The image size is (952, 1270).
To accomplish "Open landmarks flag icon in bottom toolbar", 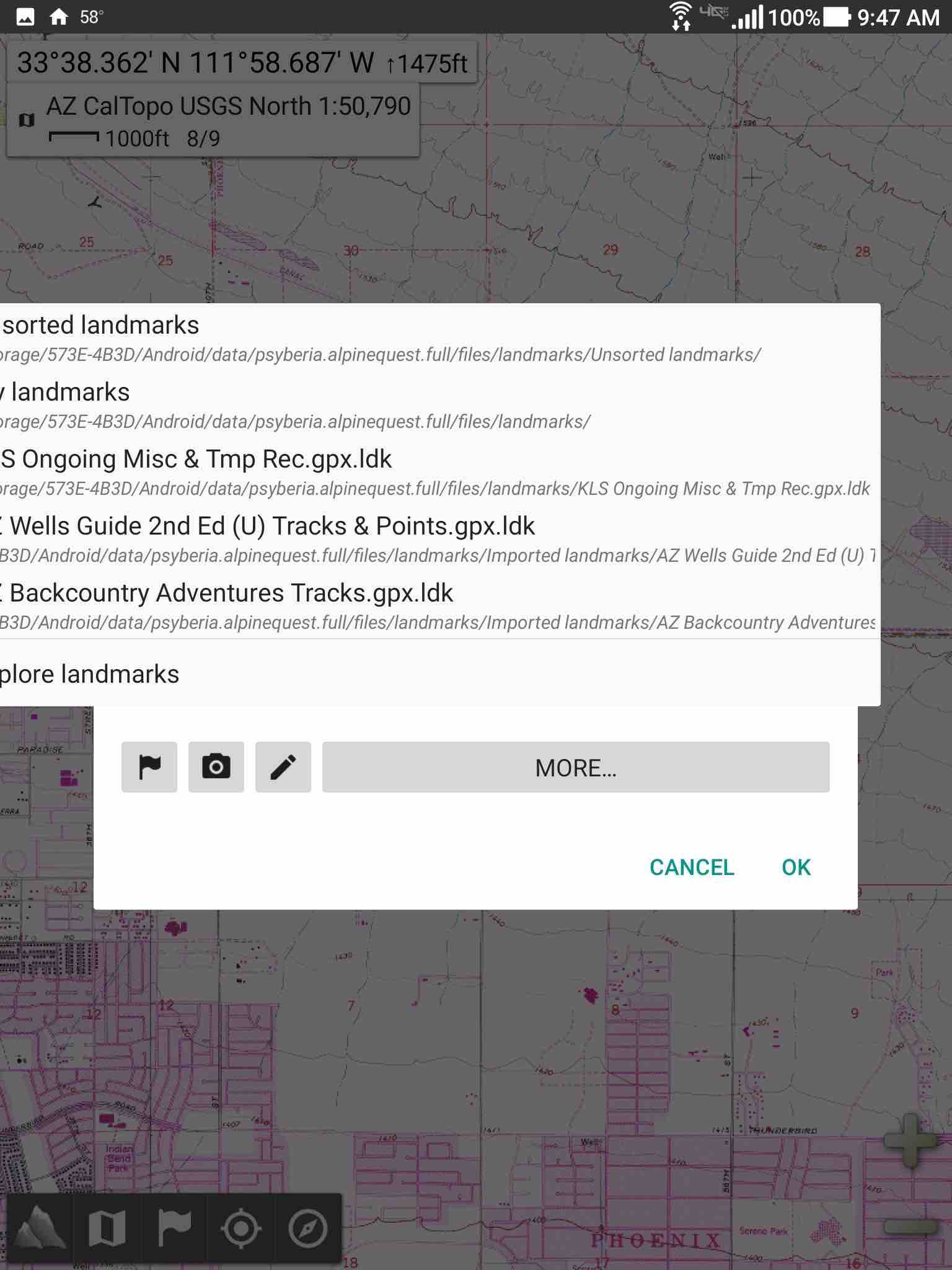I will coord(174,1228).
